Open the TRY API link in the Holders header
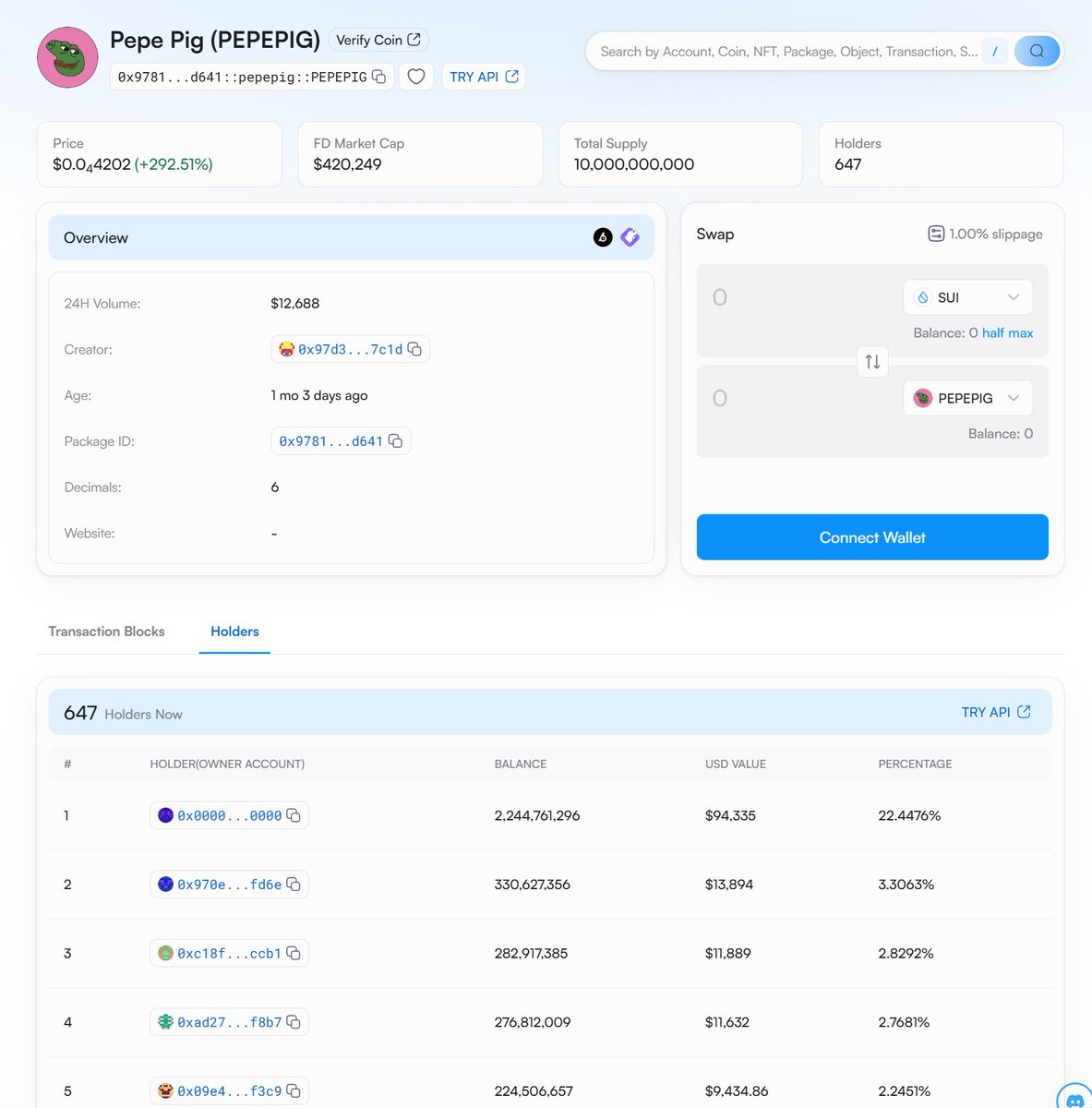This screenshot has height=1108, width=1092. [996, 712]
